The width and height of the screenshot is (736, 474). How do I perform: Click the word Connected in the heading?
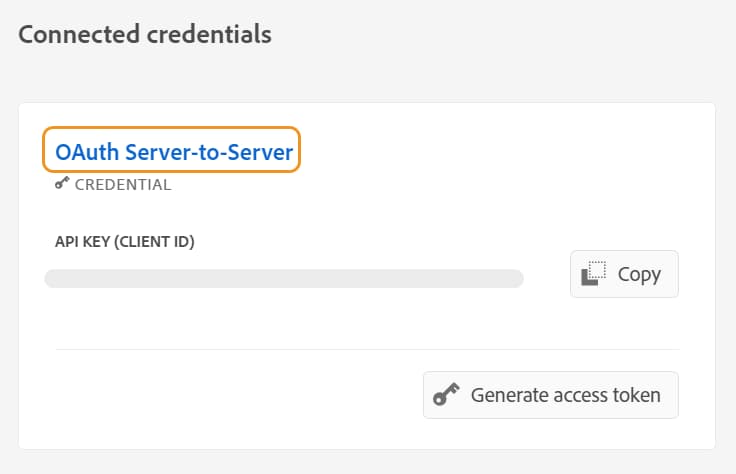[75, 34]
